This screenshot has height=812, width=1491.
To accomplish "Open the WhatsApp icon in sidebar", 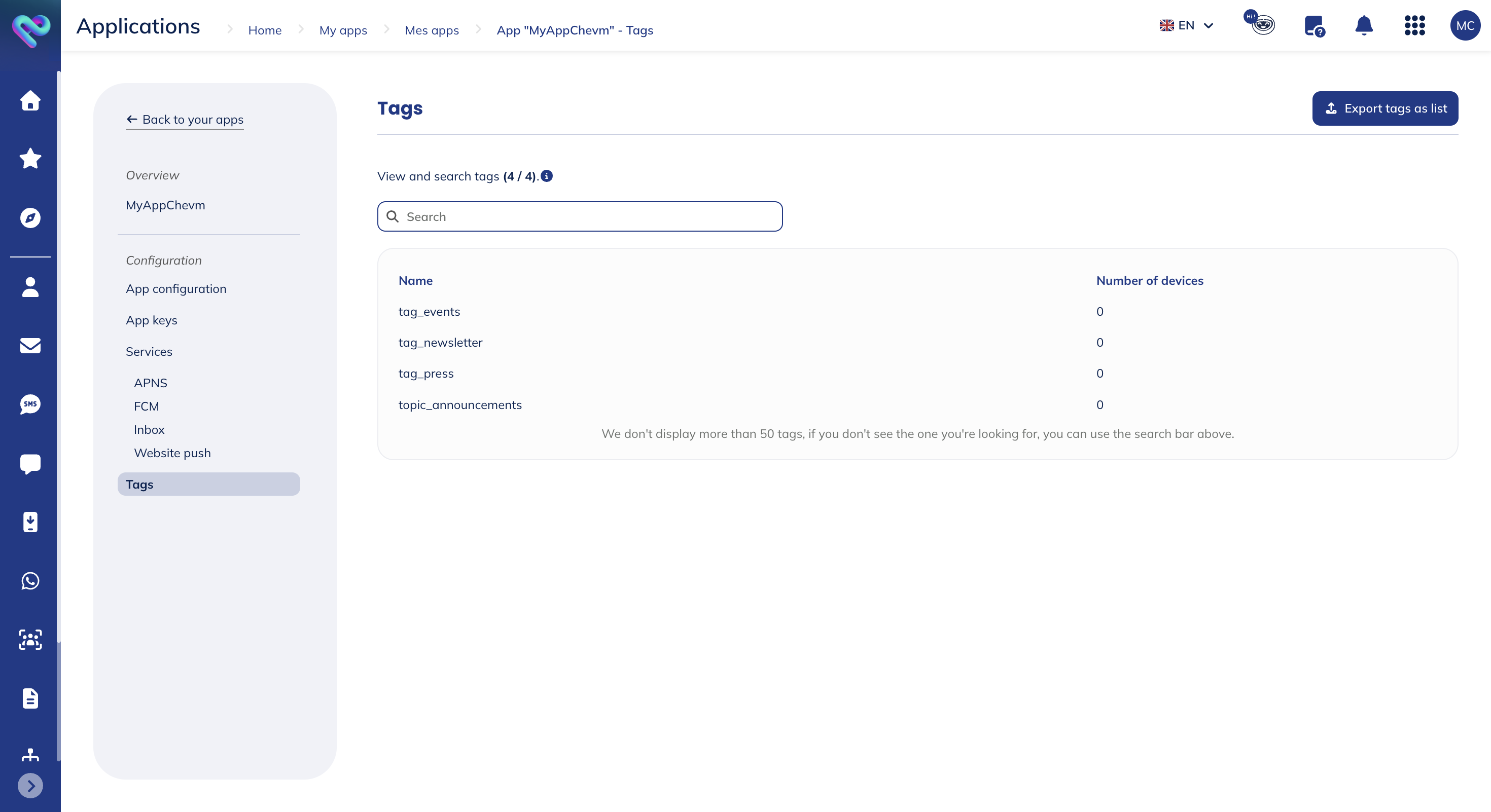I will tap(30, 581).
